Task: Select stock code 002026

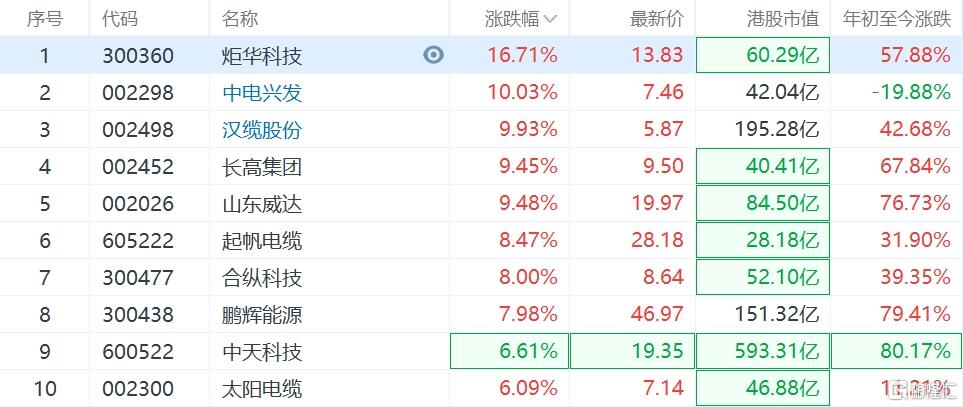Action: (x=138, y=204)
